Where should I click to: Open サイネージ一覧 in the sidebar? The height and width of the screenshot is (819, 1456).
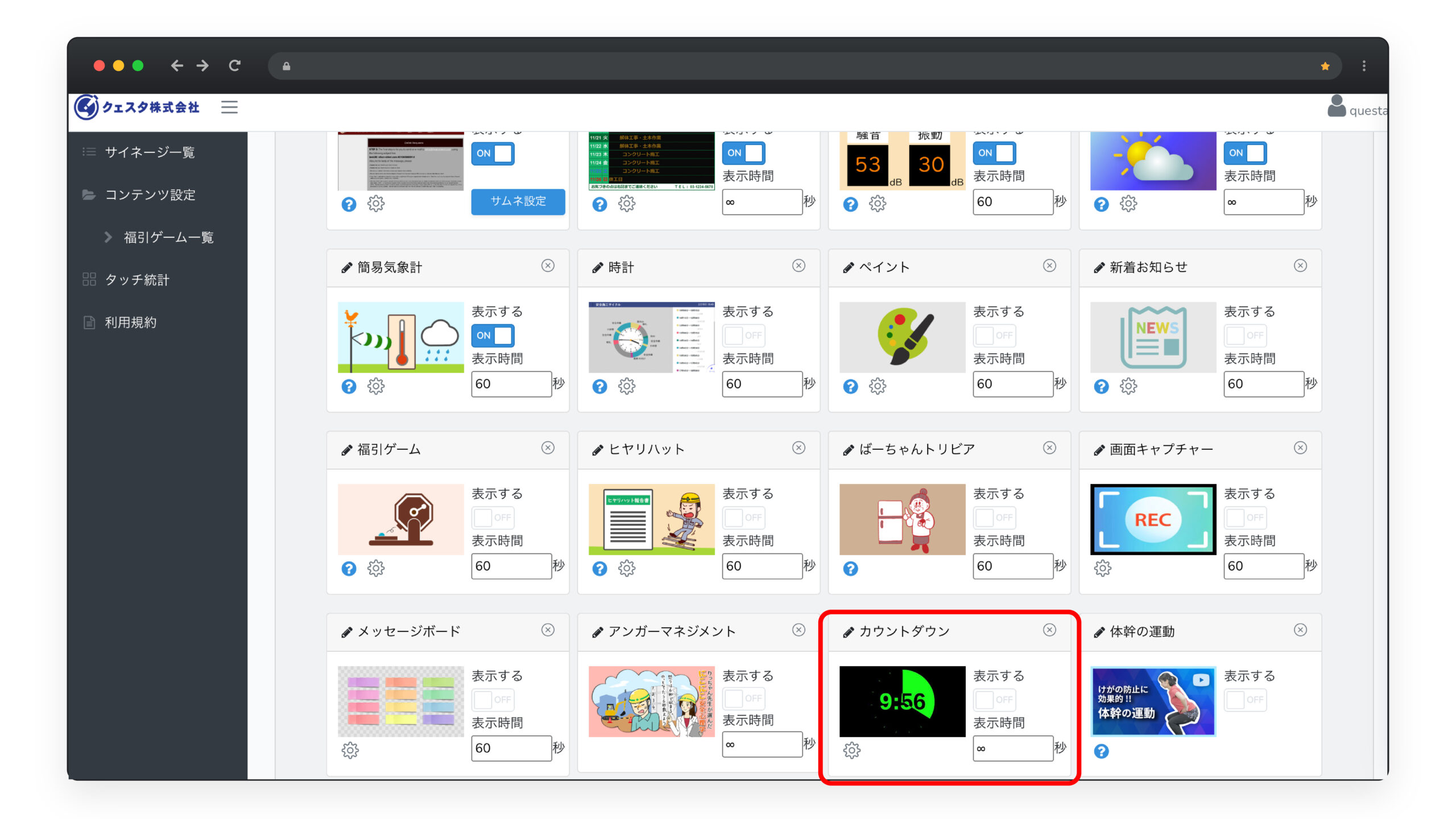pos(150,152)
